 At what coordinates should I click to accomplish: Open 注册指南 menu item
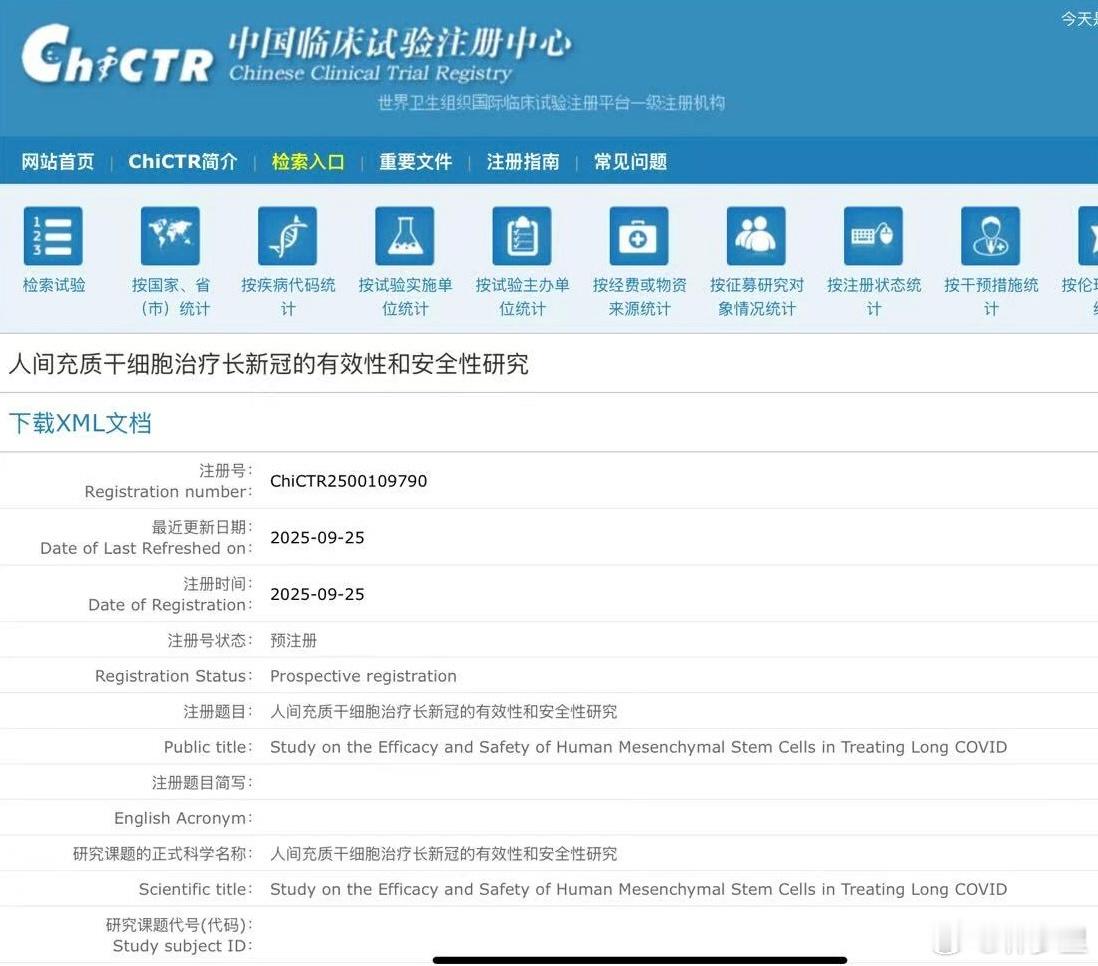tap(523, 162)
